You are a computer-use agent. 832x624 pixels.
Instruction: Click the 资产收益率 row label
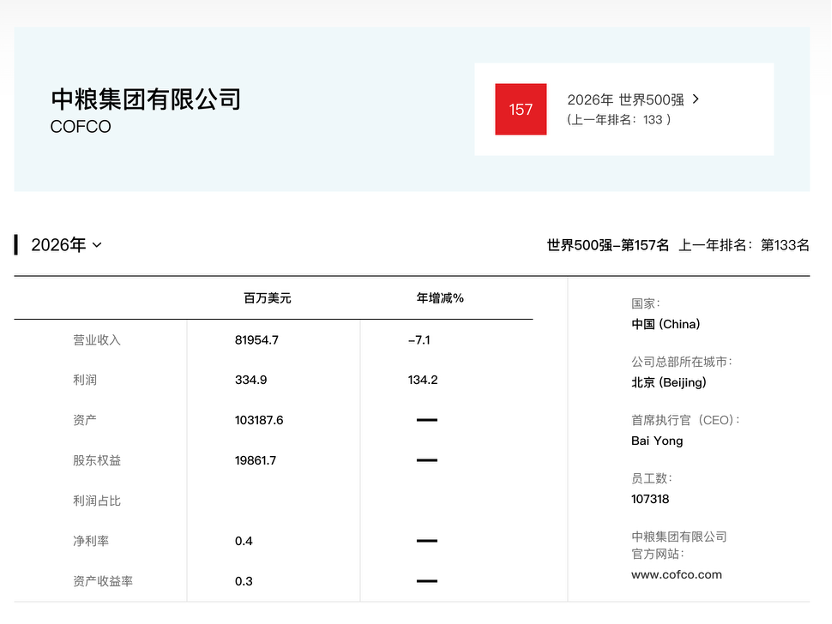point(103,582)
